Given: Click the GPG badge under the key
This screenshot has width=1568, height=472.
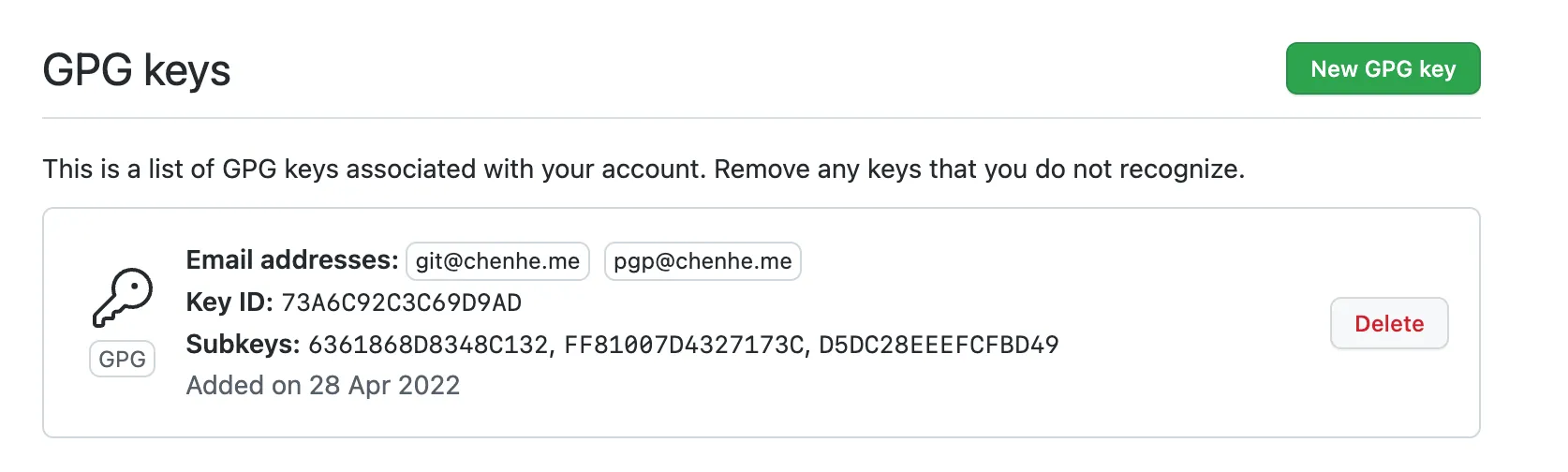Looking at the screenshot, I should [123, 360].
